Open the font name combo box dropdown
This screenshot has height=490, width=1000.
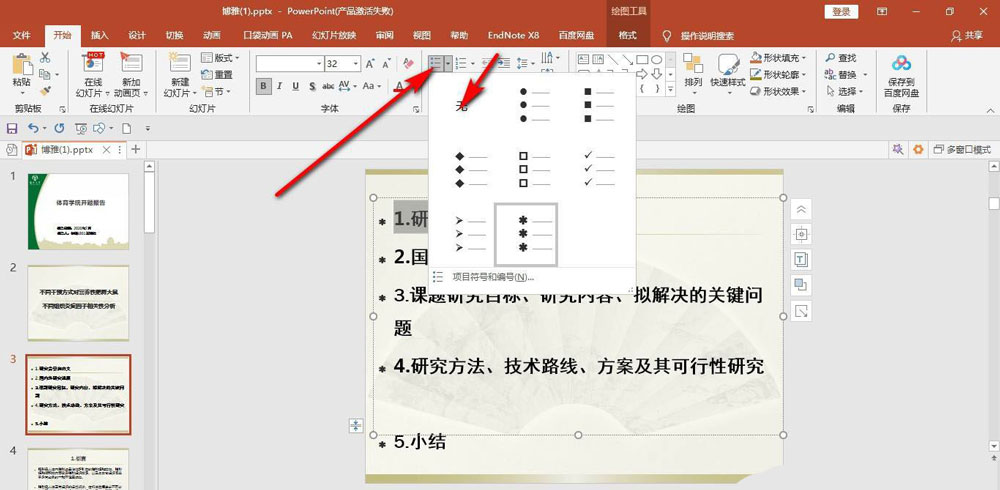point(319,64)
